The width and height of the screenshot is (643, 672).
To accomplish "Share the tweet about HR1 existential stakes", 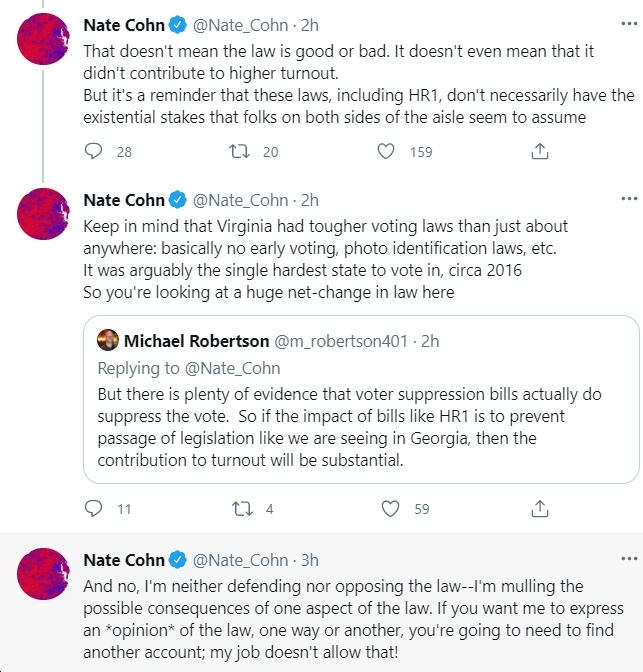I will click(540, 151).
